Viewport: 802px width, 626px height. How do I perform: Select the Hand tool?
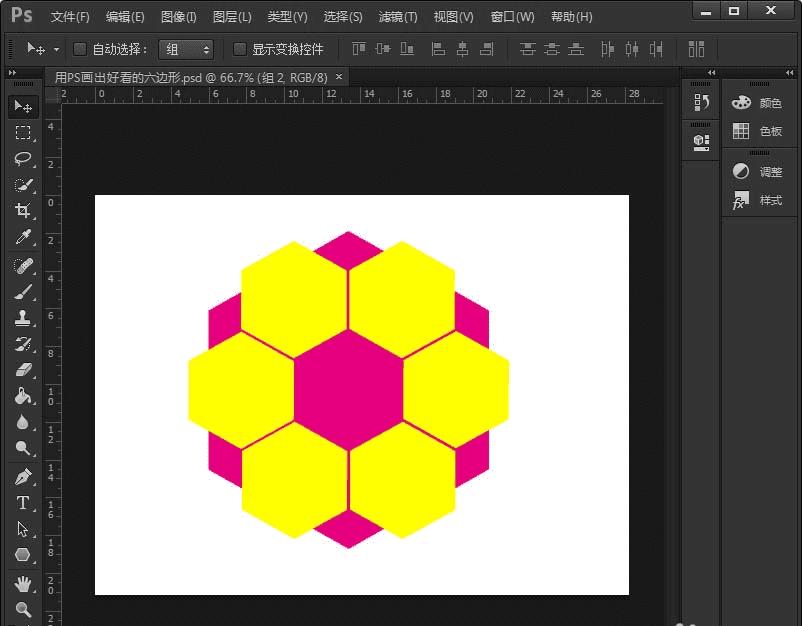pyautogui.click(x=23, y=583)
